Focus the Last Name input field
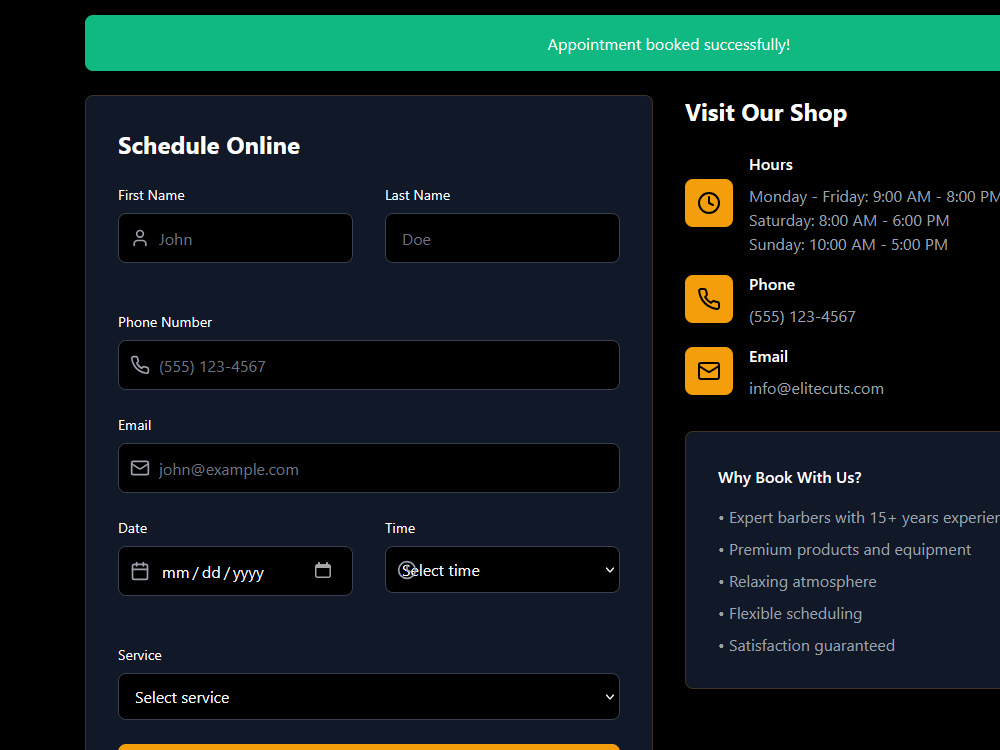Screen dimensions: 1000x750 [502, 238]
